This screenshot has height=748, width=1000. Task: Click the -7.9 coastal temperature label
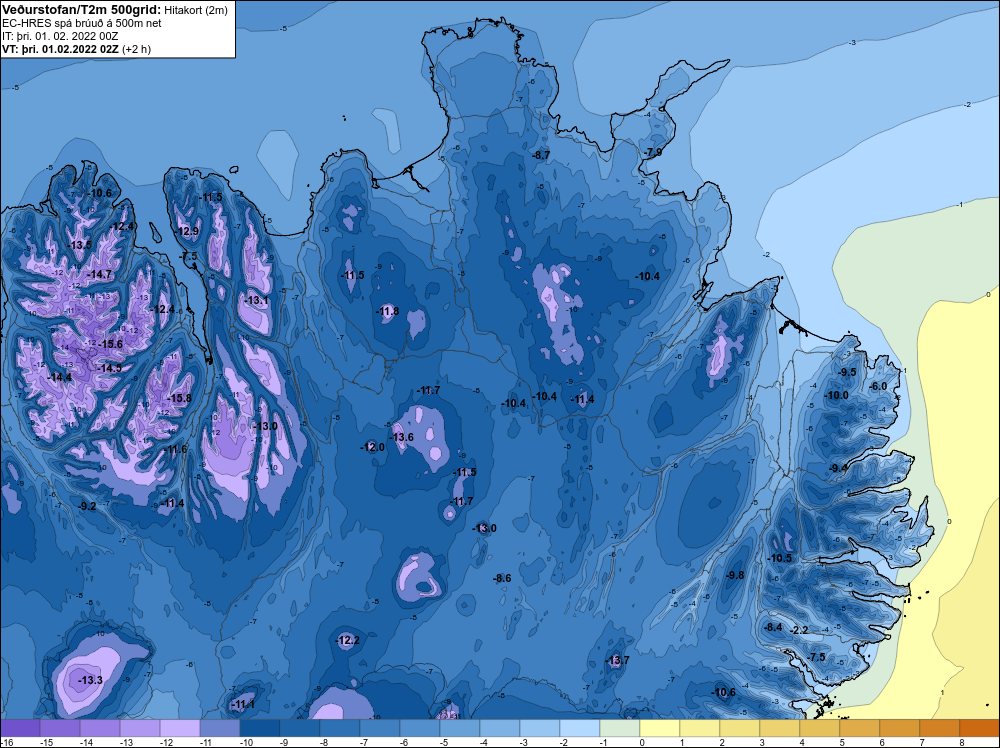tap(654, 152)
